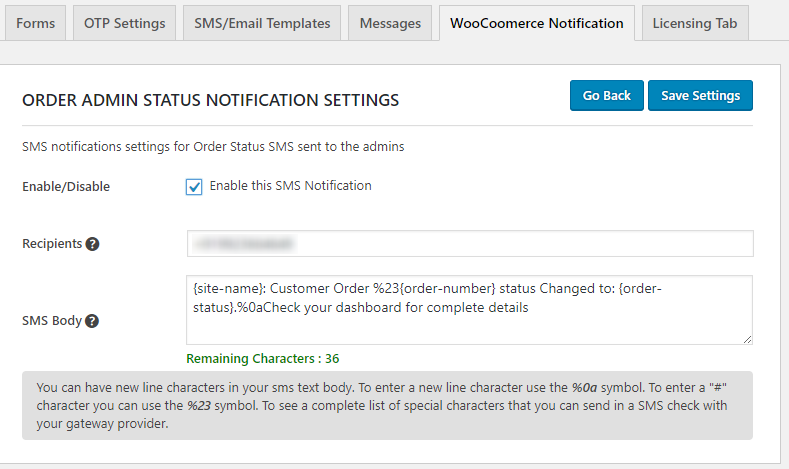
Task: Open the Recipients help tooltip icon
Action: coord(93,244)
